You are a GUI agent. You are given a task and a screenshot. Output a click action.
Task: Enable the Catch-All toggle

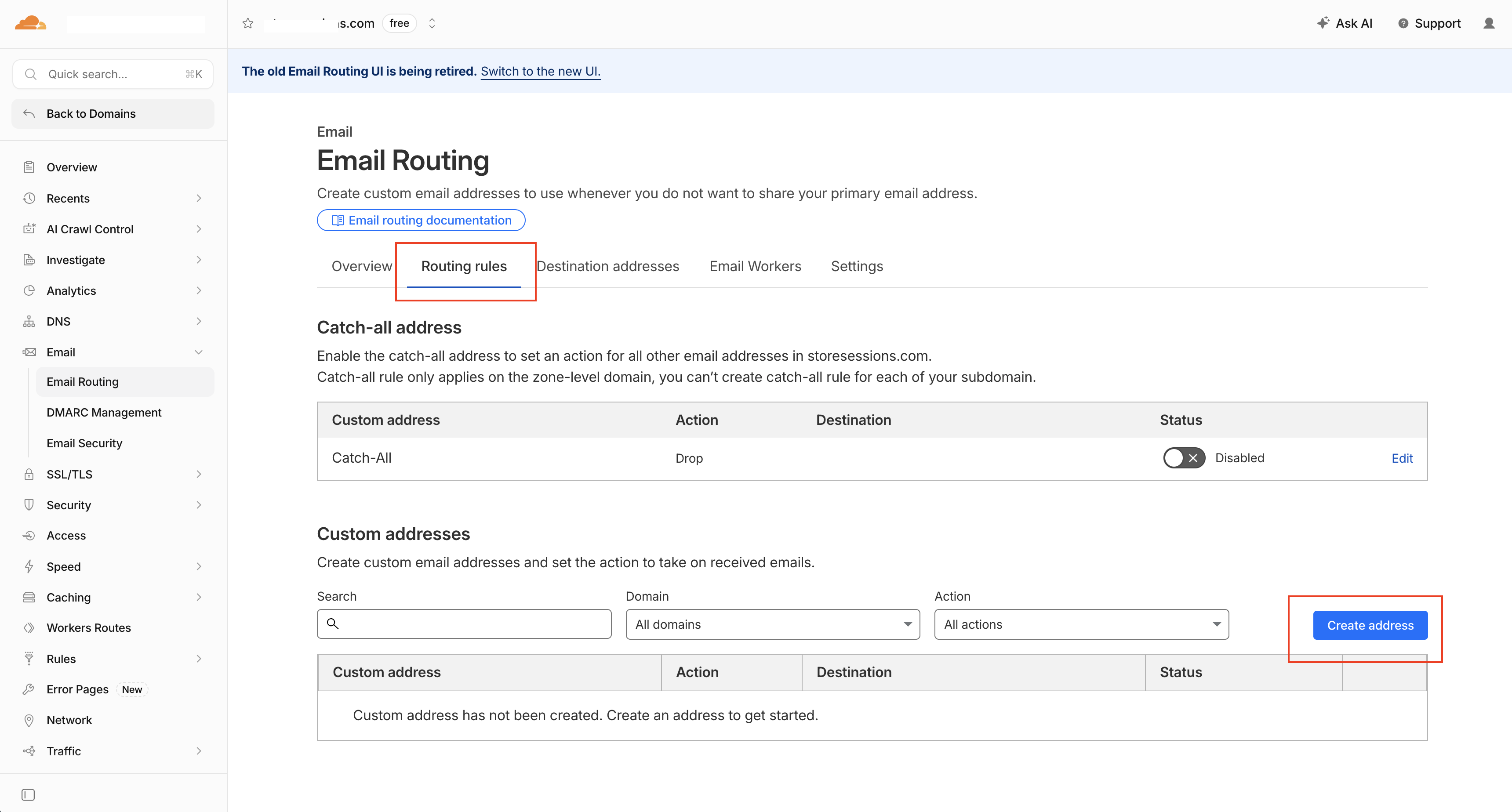tap(1184, 458)
